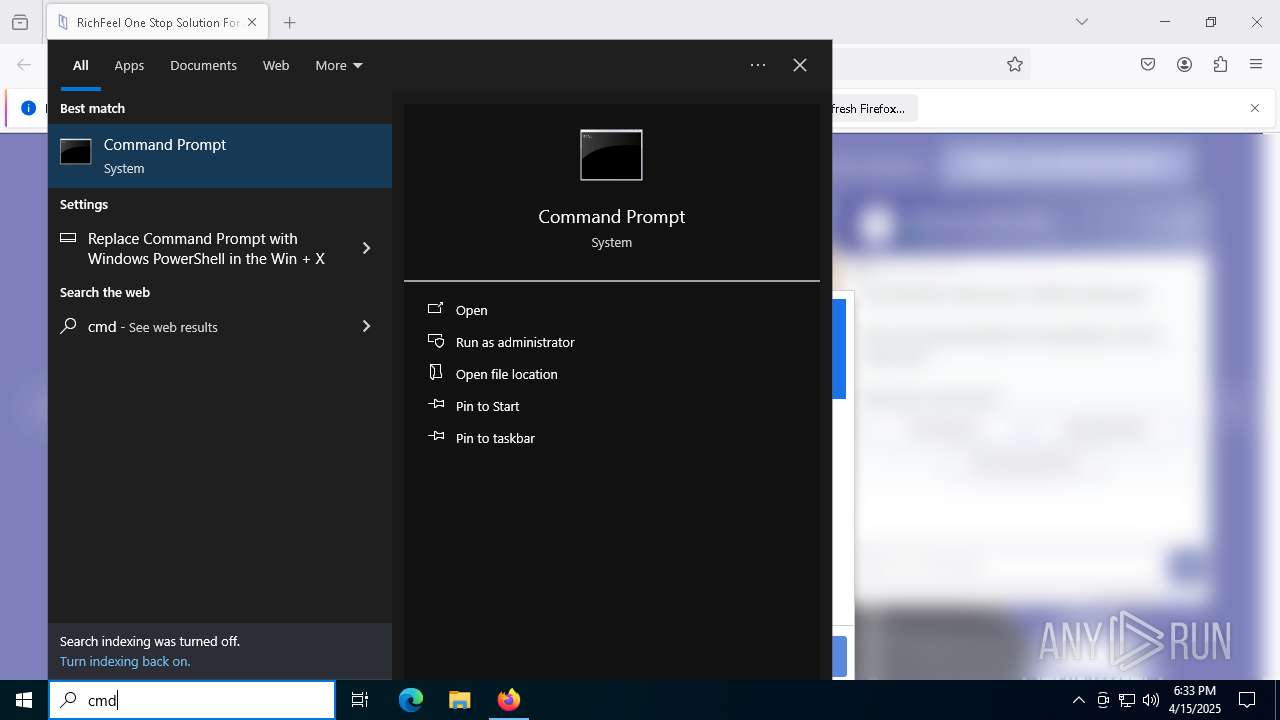This screenshot has width=1280, height=720.
Task: Open Firefox list all tabs dropdown
Action: [x=1082, y=22]
